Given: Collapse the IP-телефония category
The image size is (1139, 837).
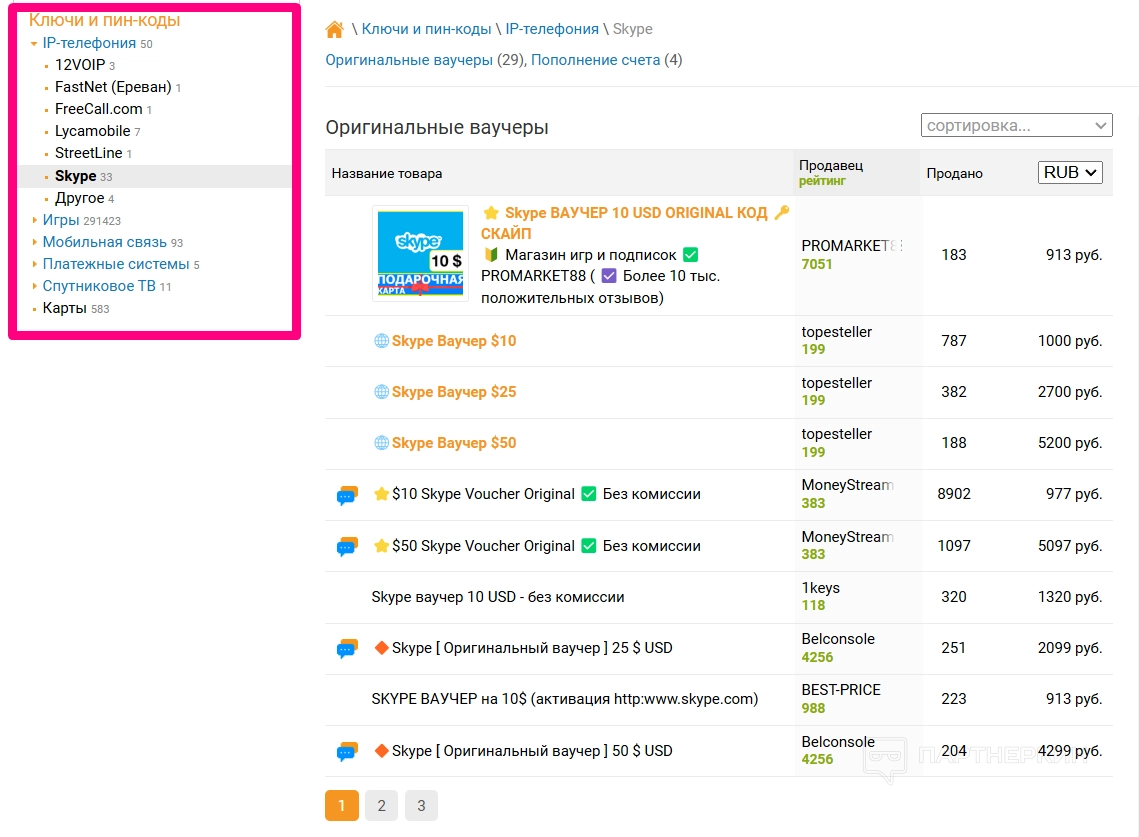Looking at the screenshot, I should [33, 44].
